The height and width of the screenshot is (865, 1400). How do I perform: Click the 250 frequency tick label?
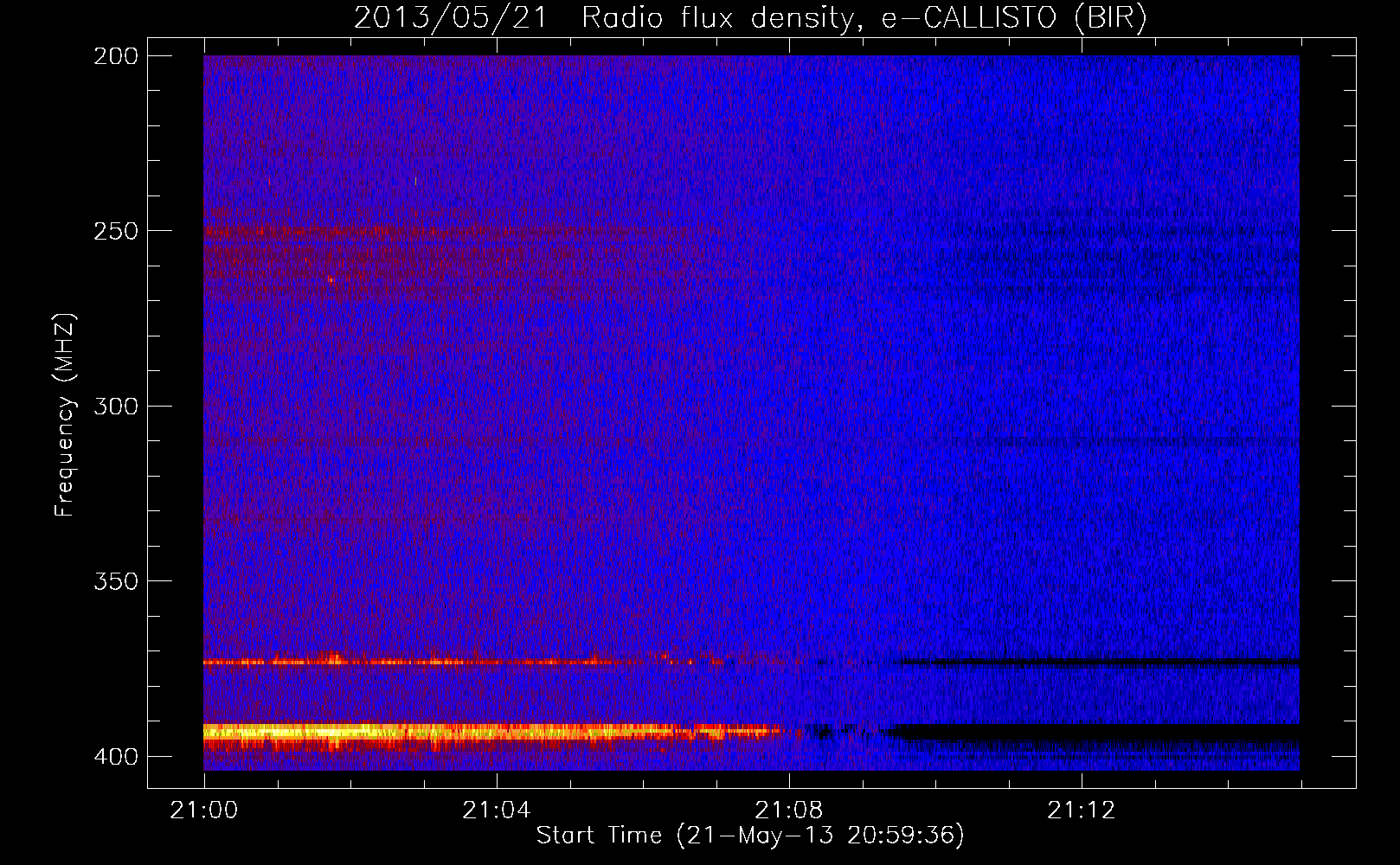(116, 231)
